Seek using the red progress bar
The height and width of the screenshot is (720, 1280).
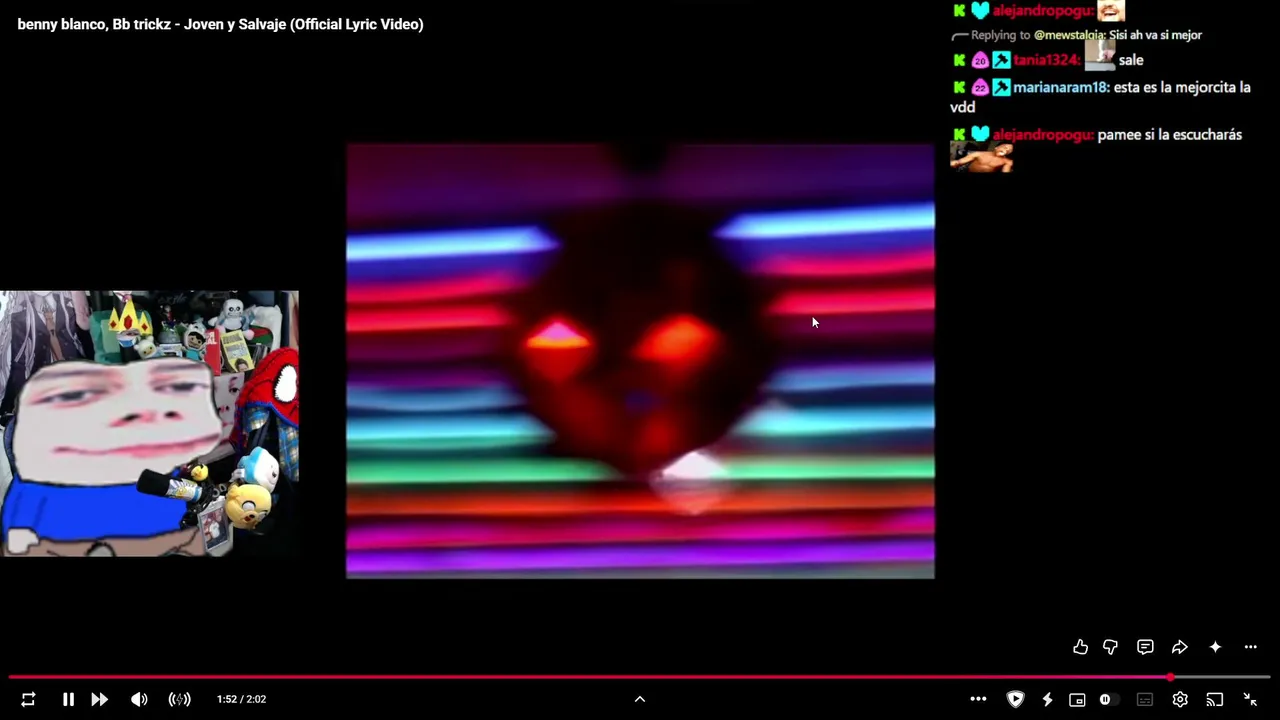tap(640, 677)
